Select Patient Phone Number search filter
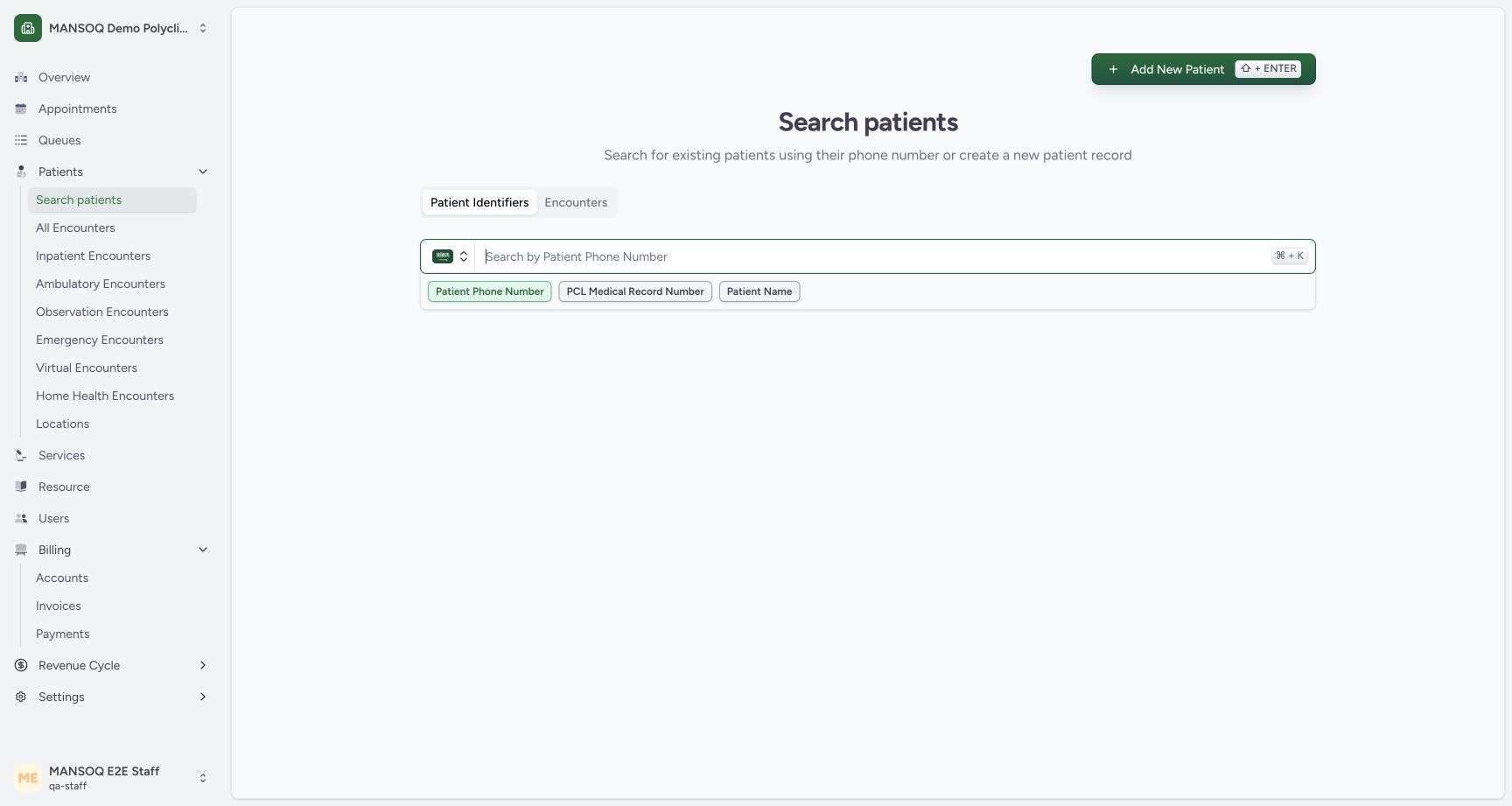Image resolution: width=1512 pixels, height=806 pixels. (x=490, y=291)
